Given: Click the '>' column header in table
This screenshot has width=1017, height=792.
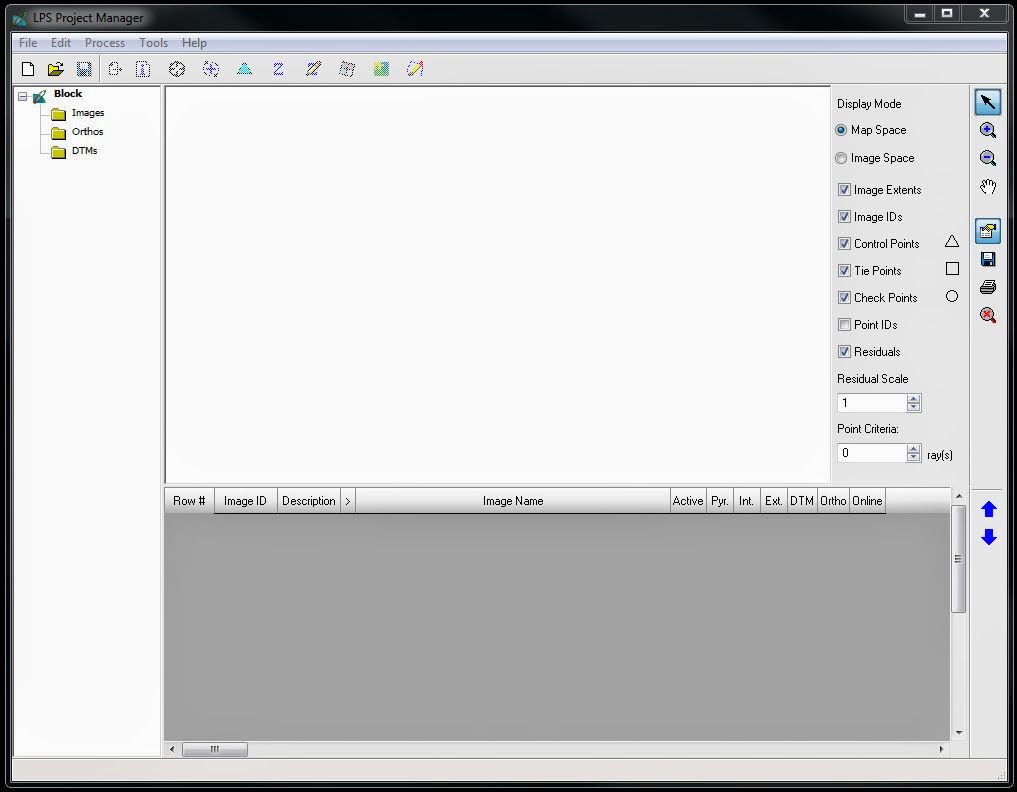Looking at the screenshot, I should [348, 501].
